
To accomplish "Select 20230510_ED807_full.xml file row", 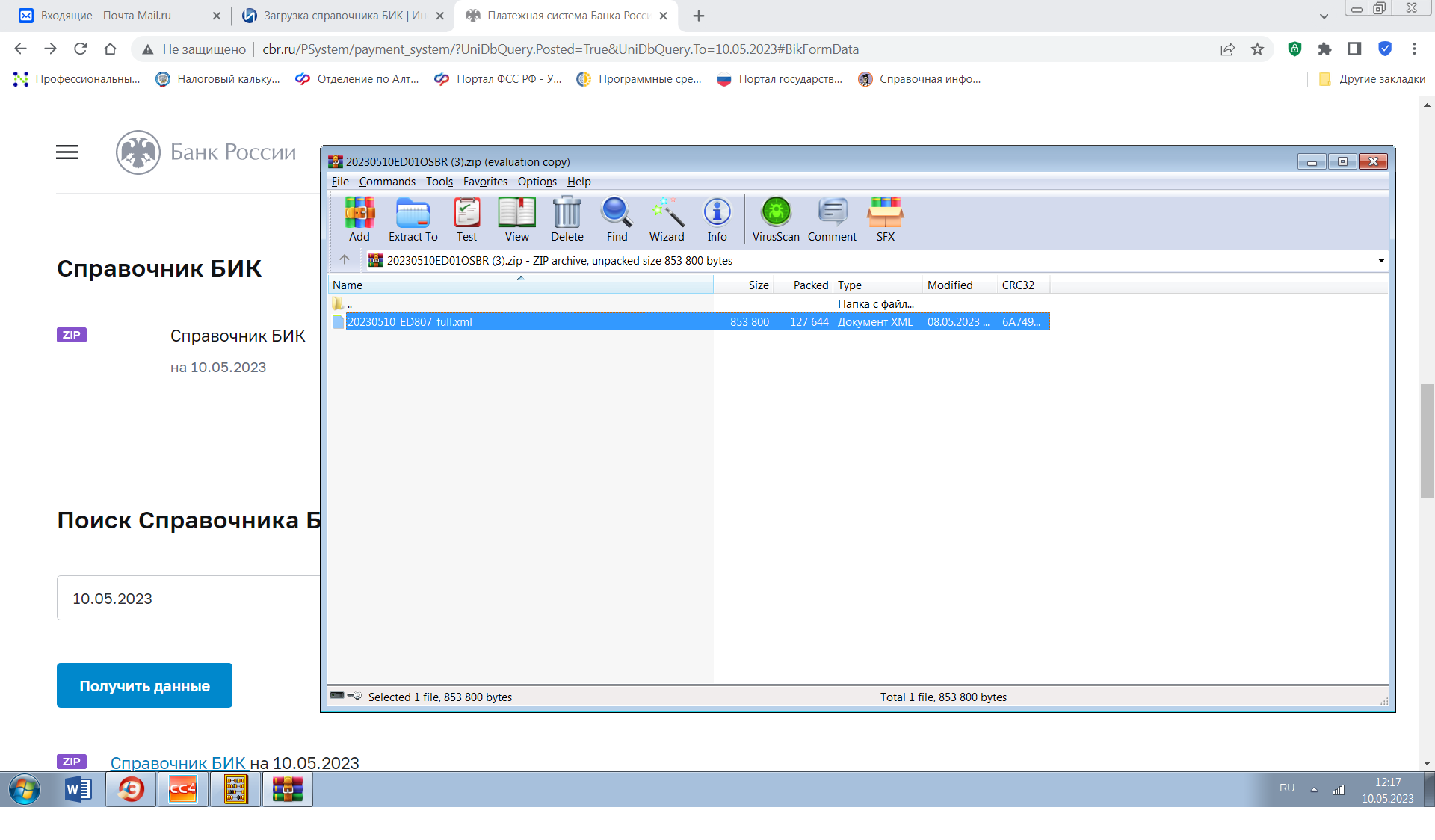I will [689, 322].
